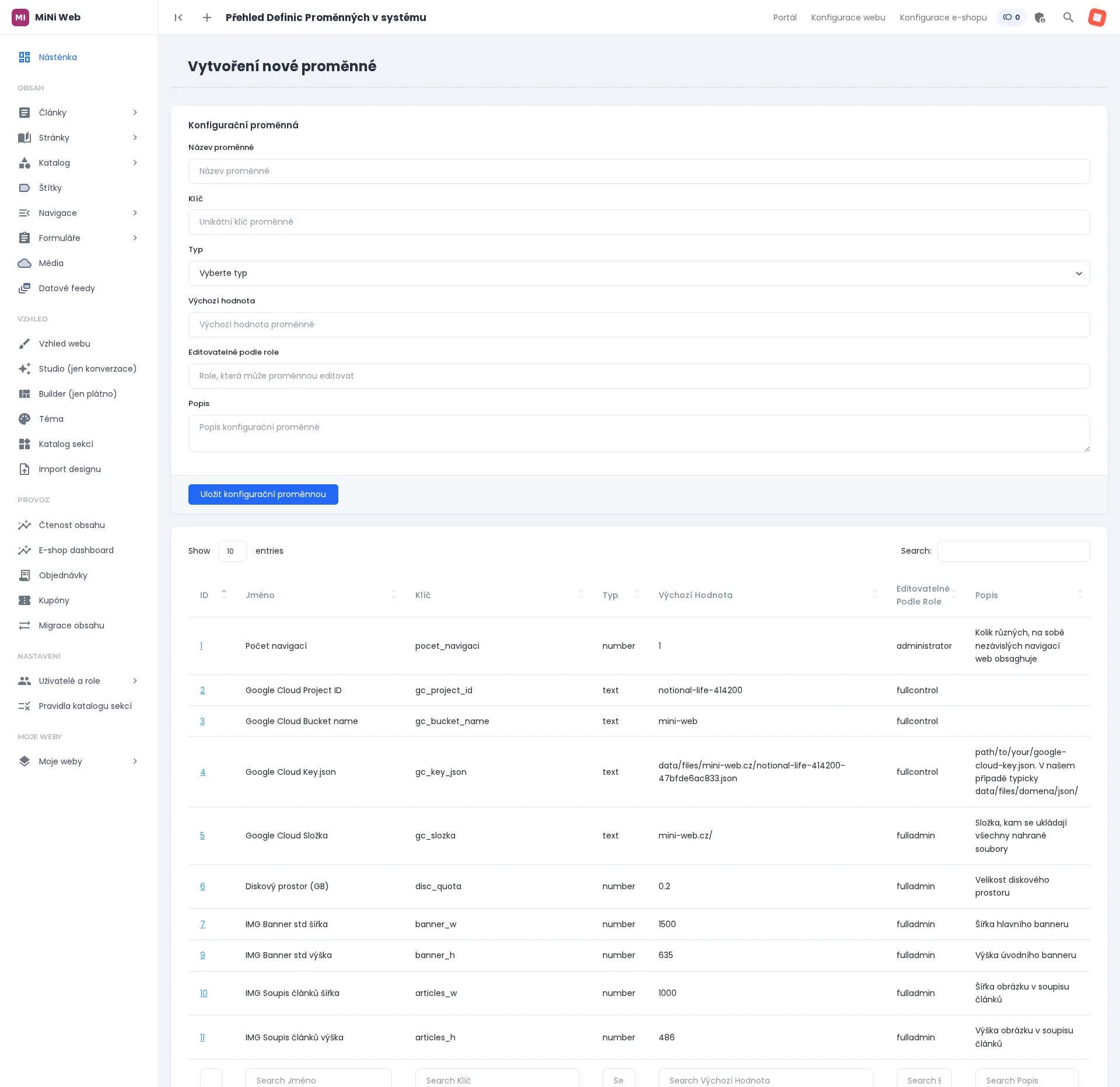Viewport: 1120px width, 1087px height.
Task: Click the shield security icon in header
Action: tap(1039, 18)
